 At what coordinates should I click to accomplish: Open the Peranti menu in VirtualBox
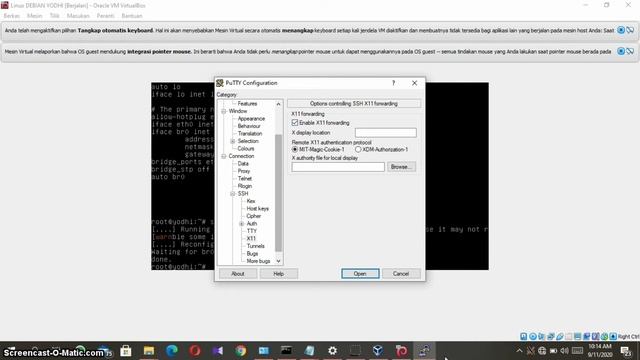click(105, 16)
